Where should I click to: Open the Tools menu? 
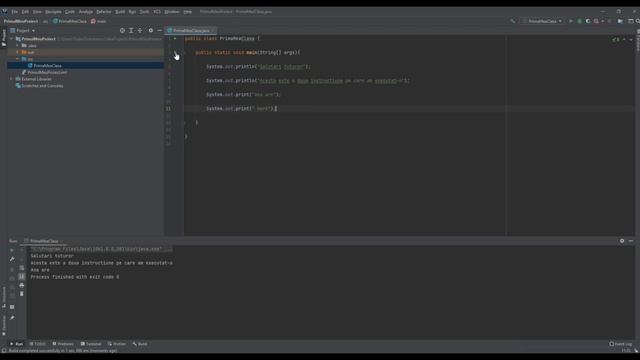[x=144, y=12]
